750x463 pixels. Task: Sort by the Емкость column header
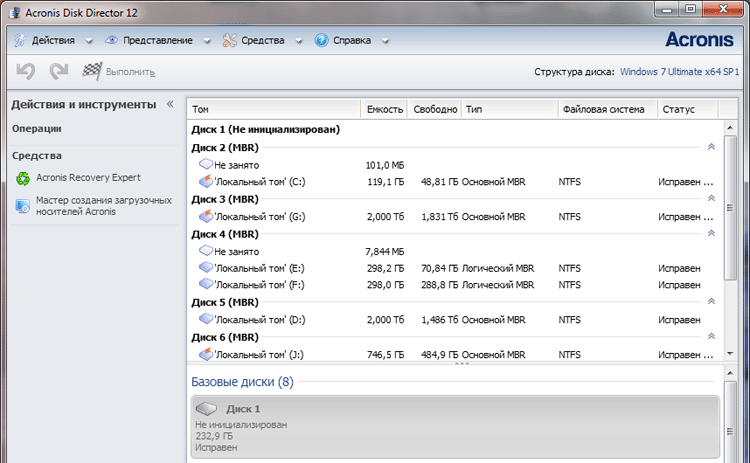point(385,109)
